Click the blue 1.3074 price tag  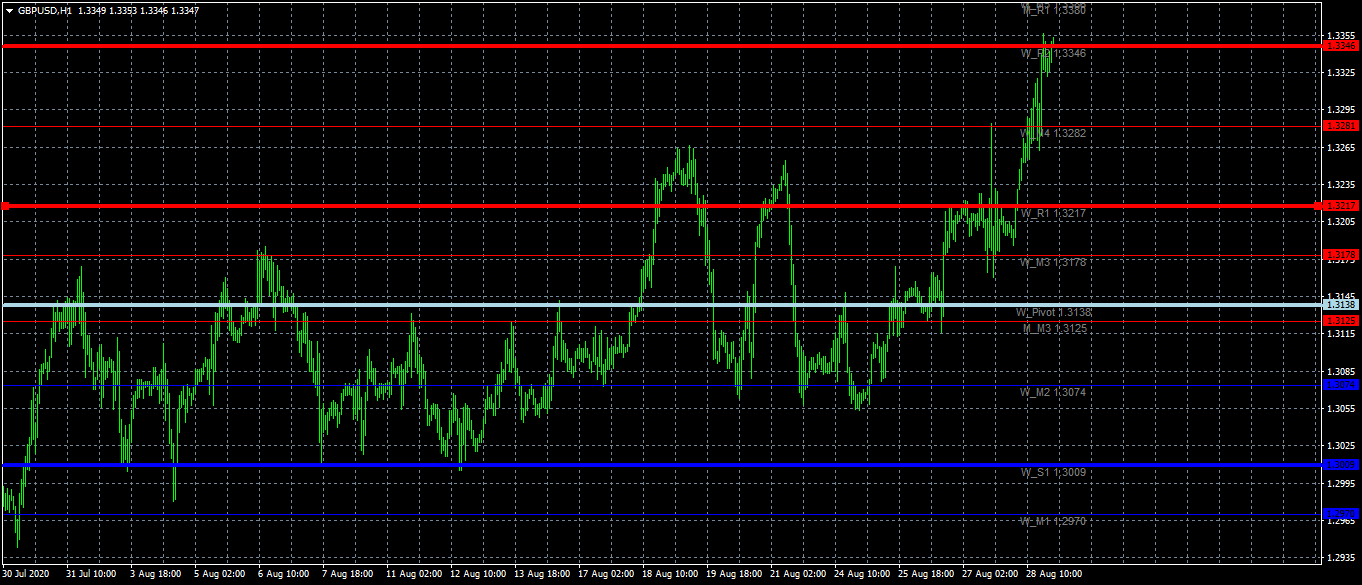pos(1340,384)
